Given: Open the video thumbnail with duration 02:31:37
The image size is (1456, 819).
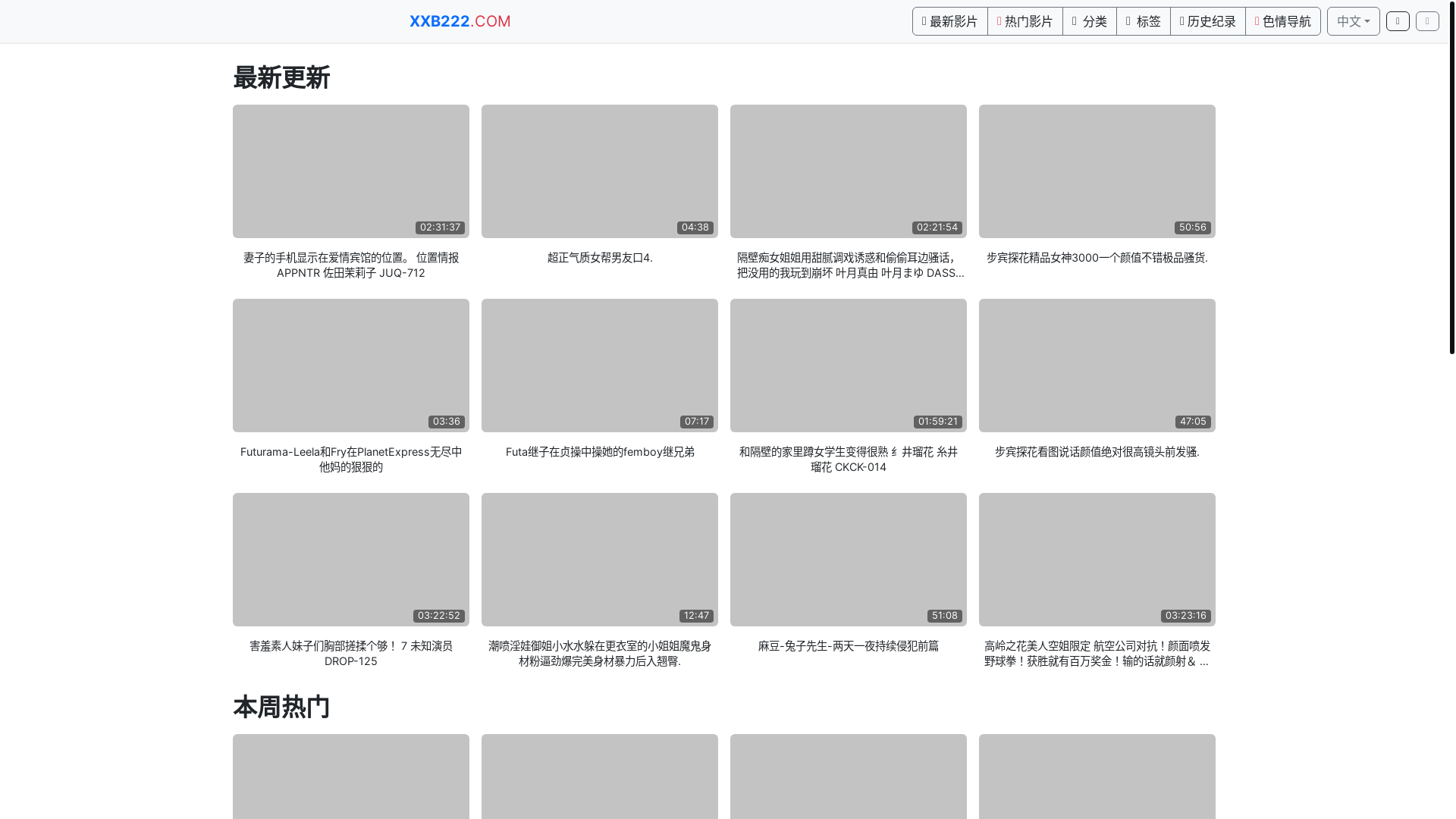Looking at the screenshot, I should (351, 171).
